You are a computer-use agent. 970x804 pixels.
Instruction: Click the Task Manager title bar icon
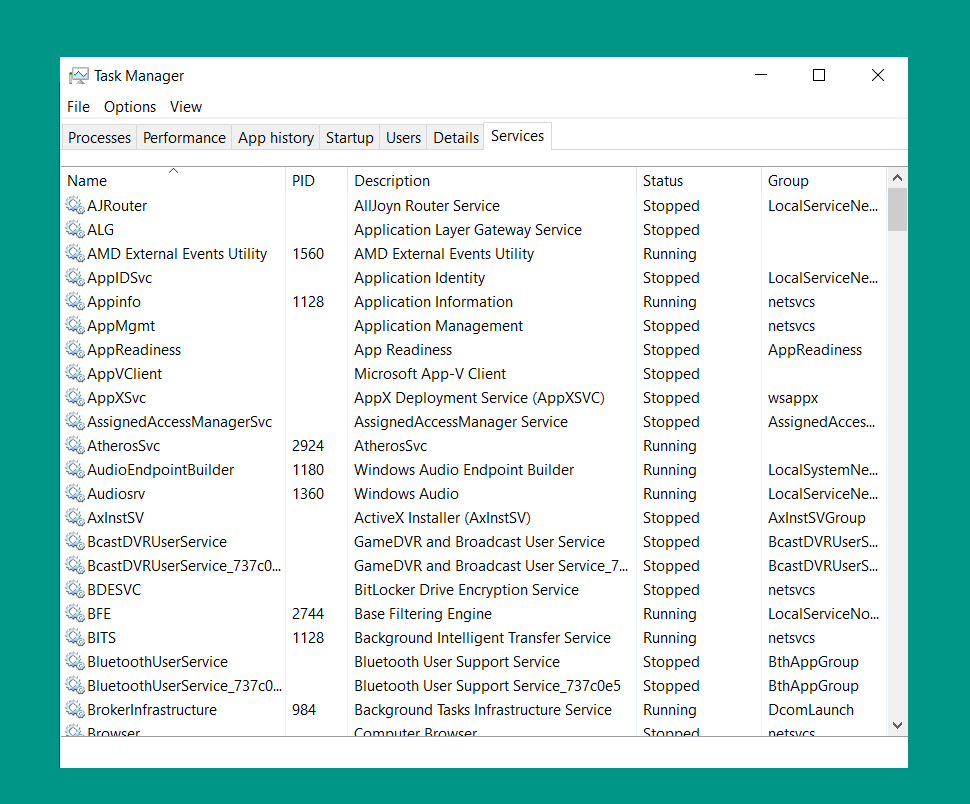tap(79, 75)
